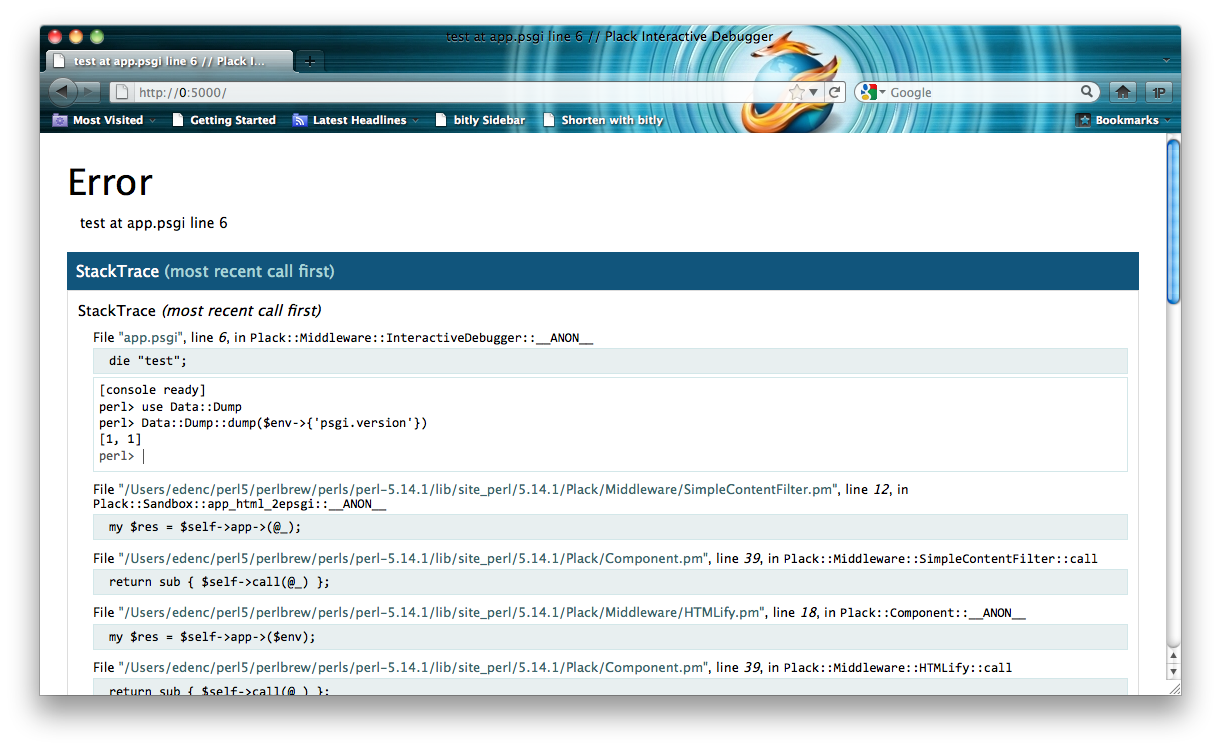Click the "app.psgi" file name in first frame
1221x750 pixels.
[x=151, y=338]
